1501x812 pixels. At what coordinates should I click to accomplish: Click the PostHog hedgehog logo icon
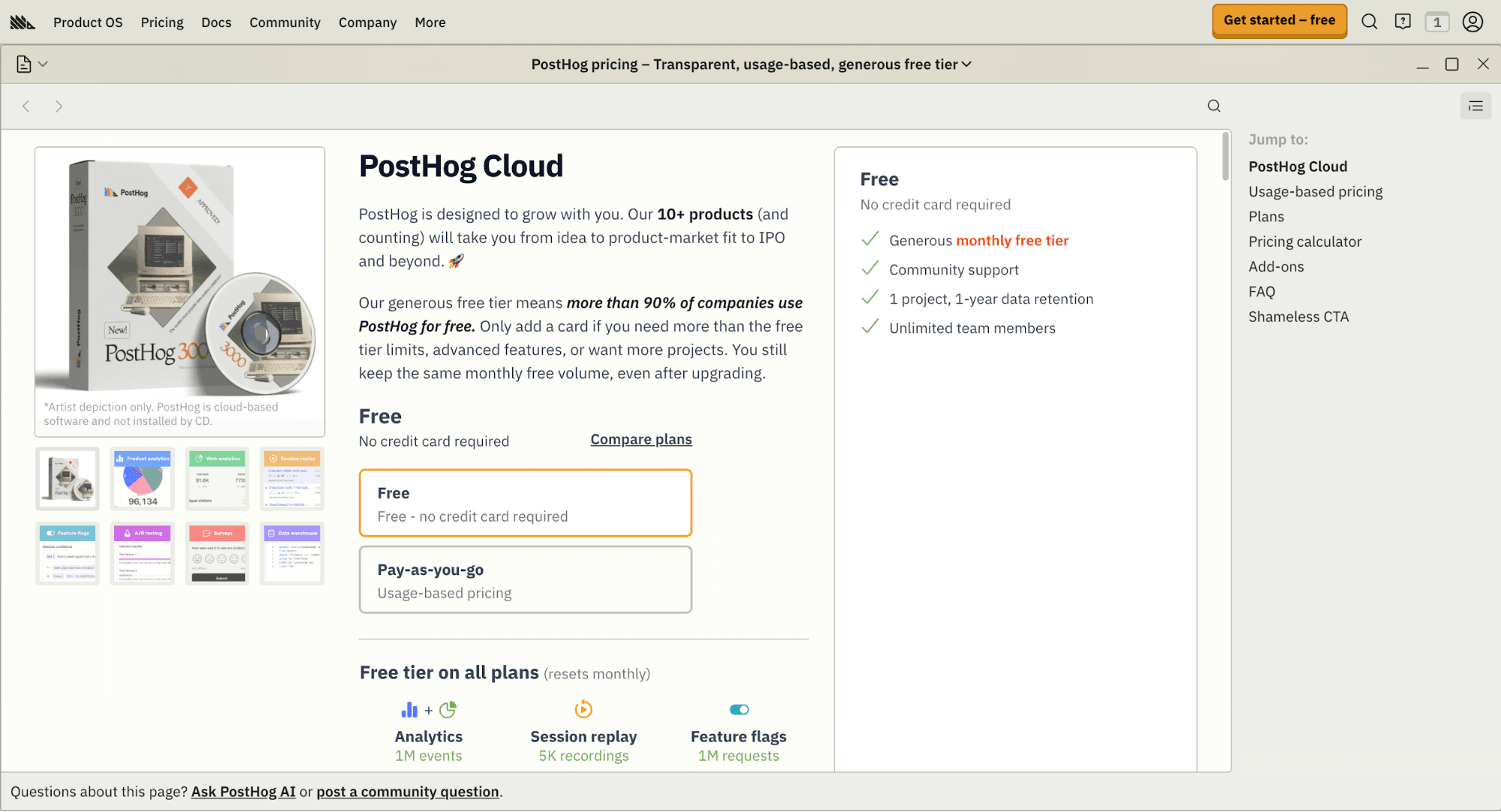coord(23,23)
